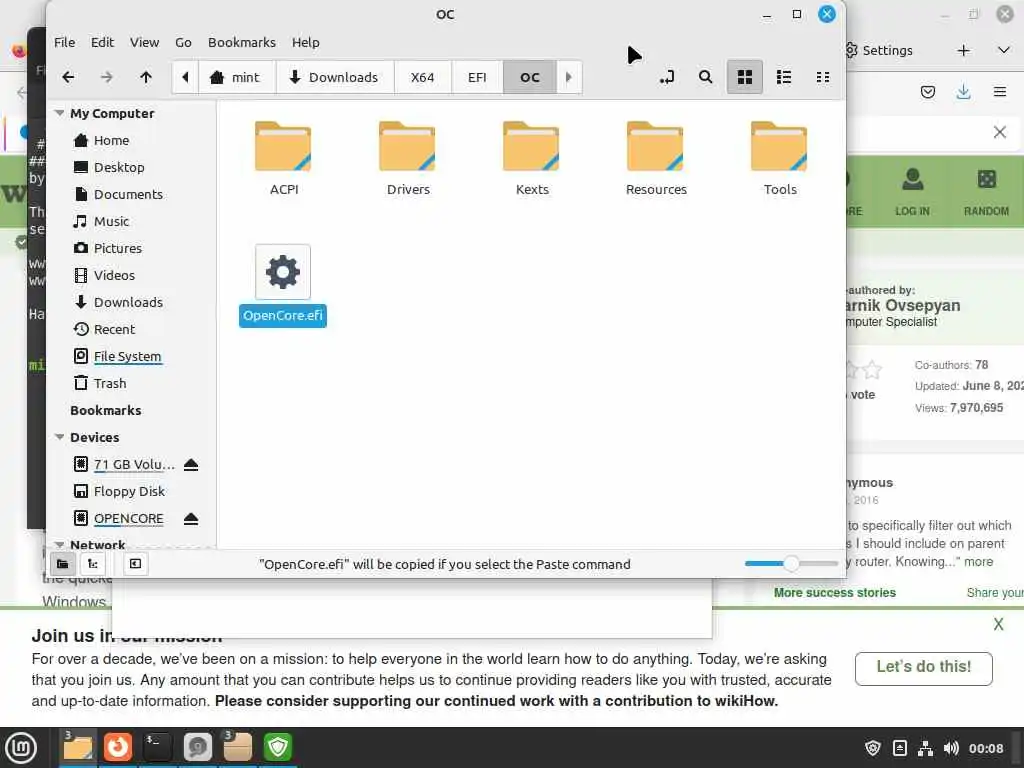Open the Resources folder

click(656, 158)
